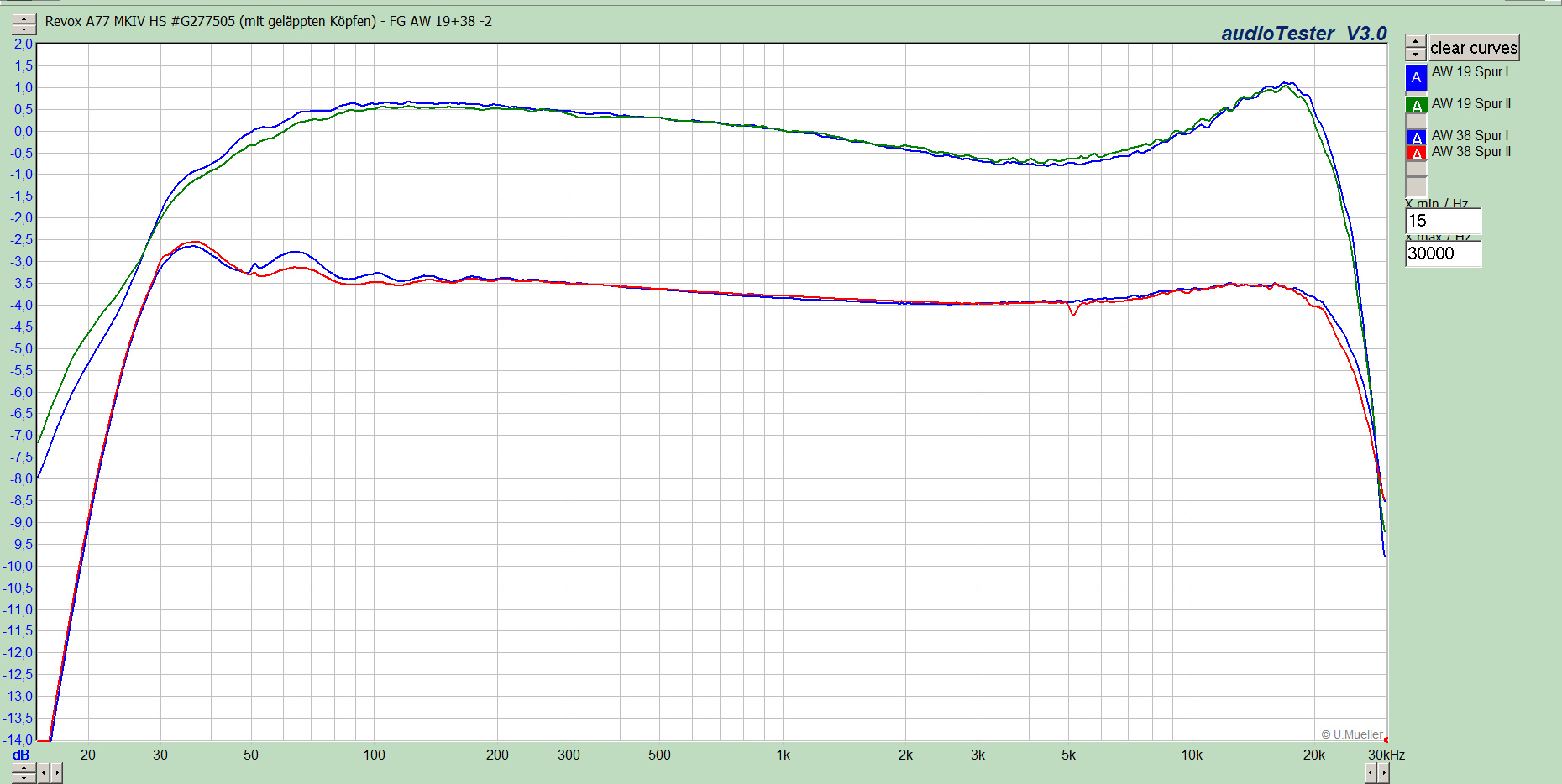Click the dB axis unit label
The width and height of the screenshot is (1562, 784).
20,755
